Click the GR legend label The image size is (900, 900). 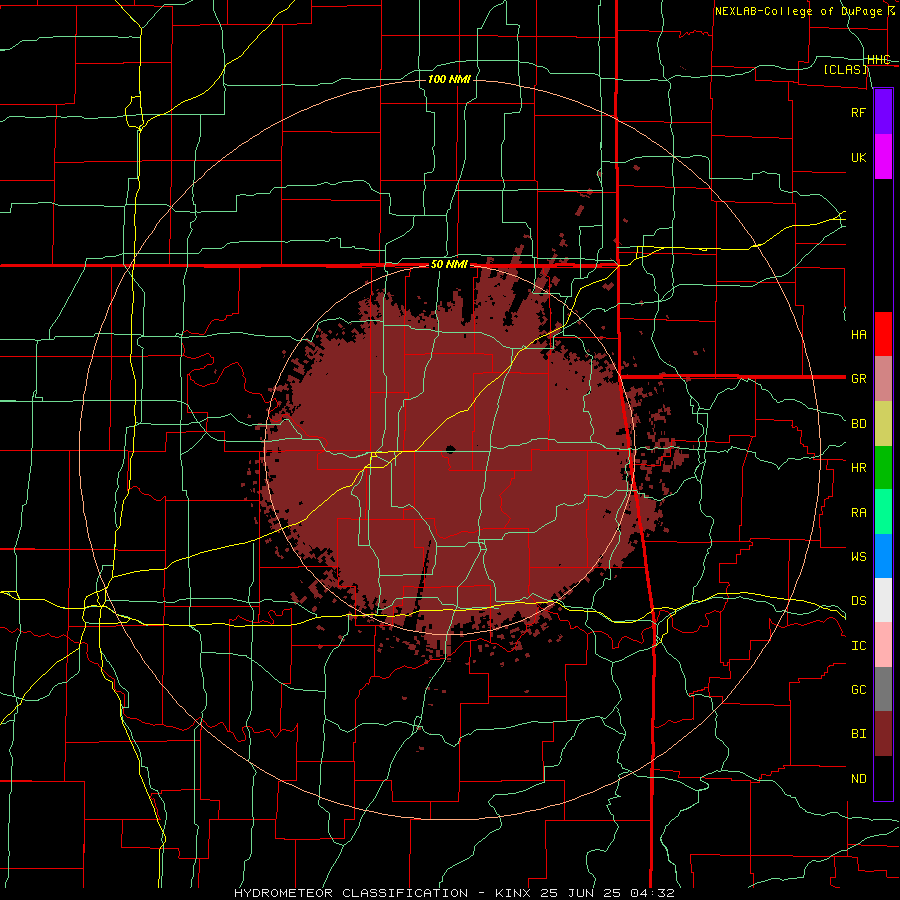pyautogui.click(x=858, y=379)
